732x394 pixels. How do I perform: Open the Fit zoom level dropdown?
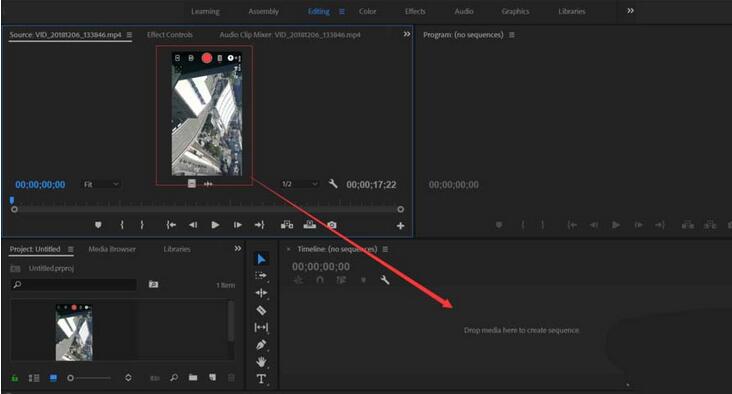pos(101,184)
